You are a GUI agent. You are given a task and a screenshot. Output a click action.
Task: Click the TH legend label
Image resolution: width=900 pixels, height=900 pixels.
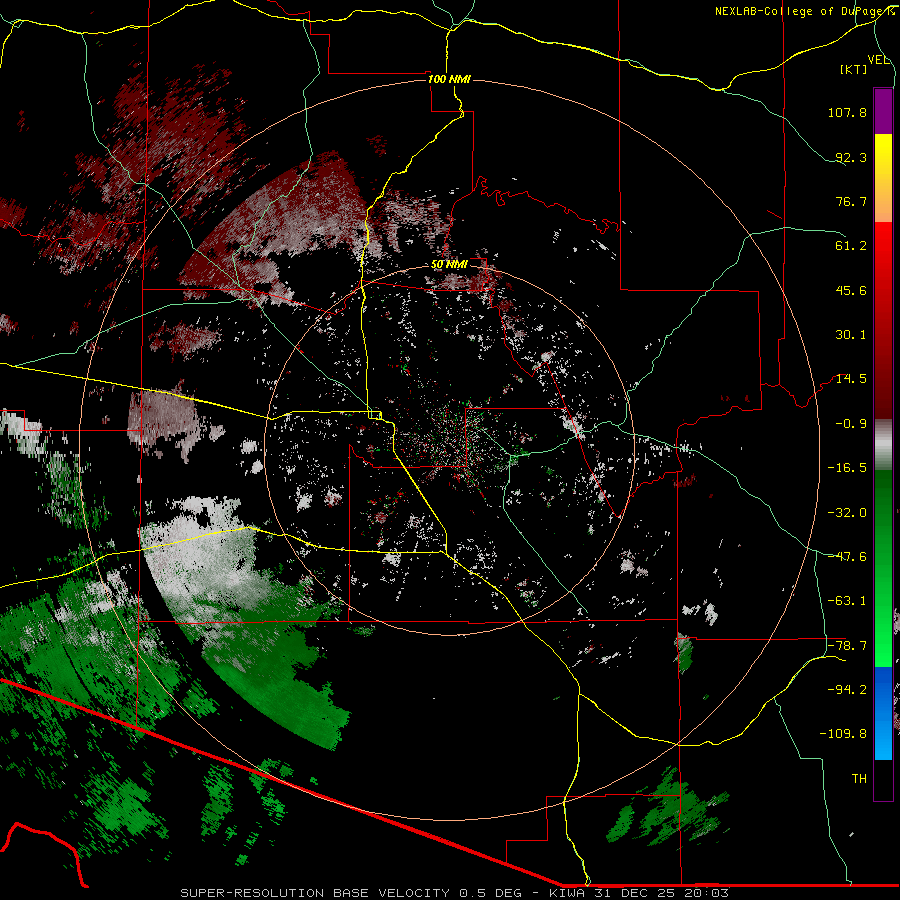(859, 779)
